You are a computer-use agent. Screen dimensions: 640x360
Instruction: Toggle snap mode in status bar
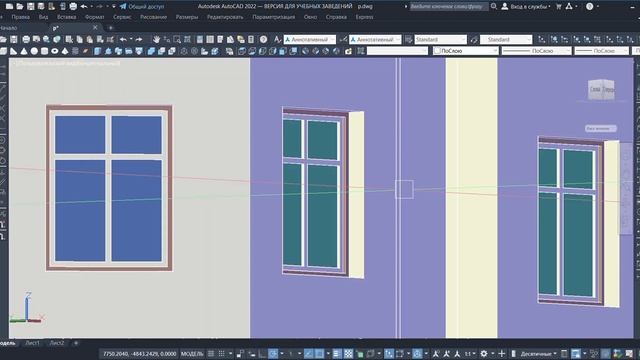point(221,354)
